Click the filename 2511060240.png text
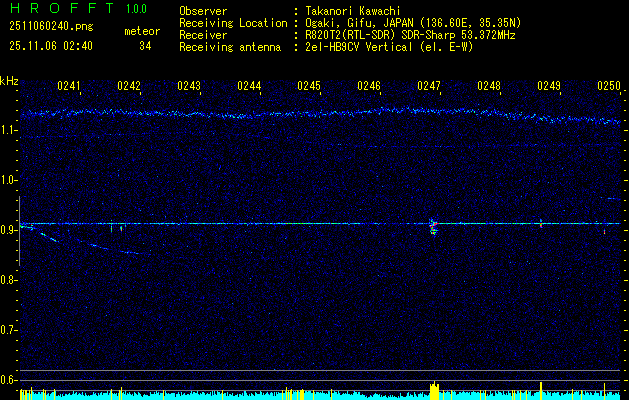 click(x=51, y=27)
